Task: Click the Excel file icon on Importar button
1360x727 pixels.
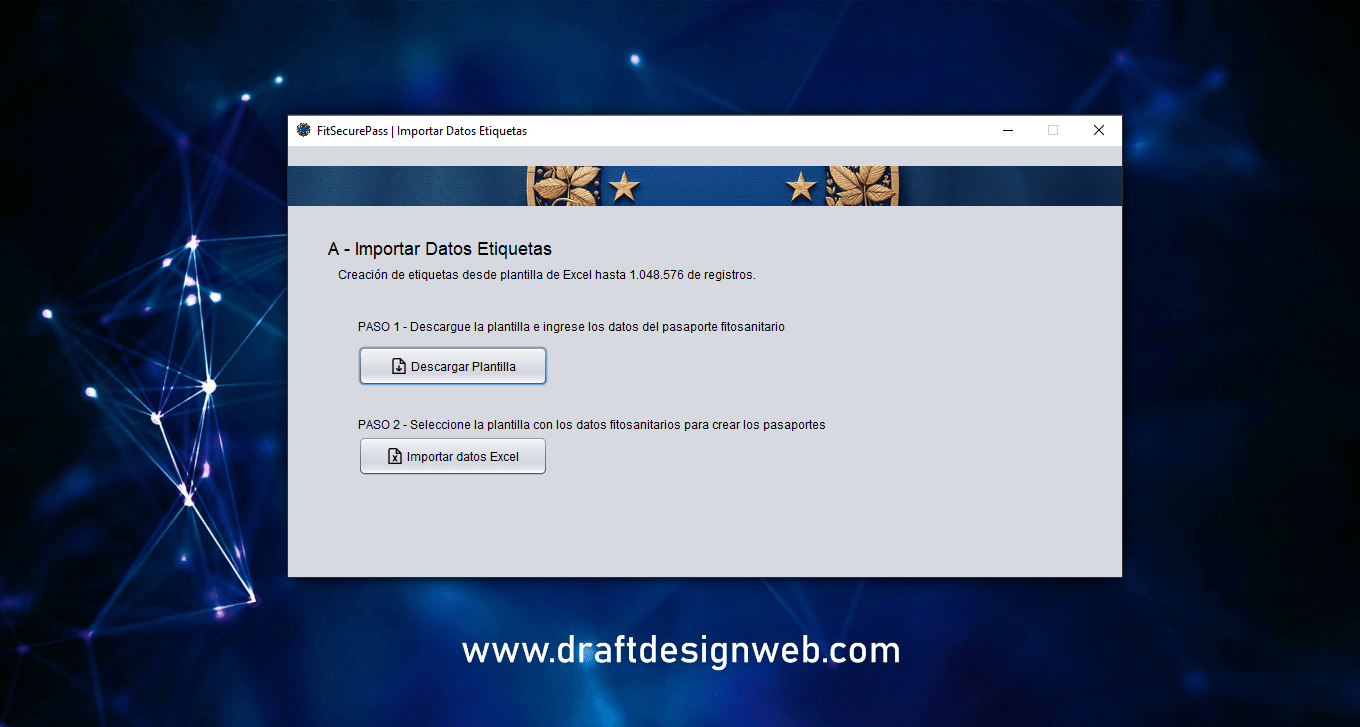Action: tap(395, 457)
